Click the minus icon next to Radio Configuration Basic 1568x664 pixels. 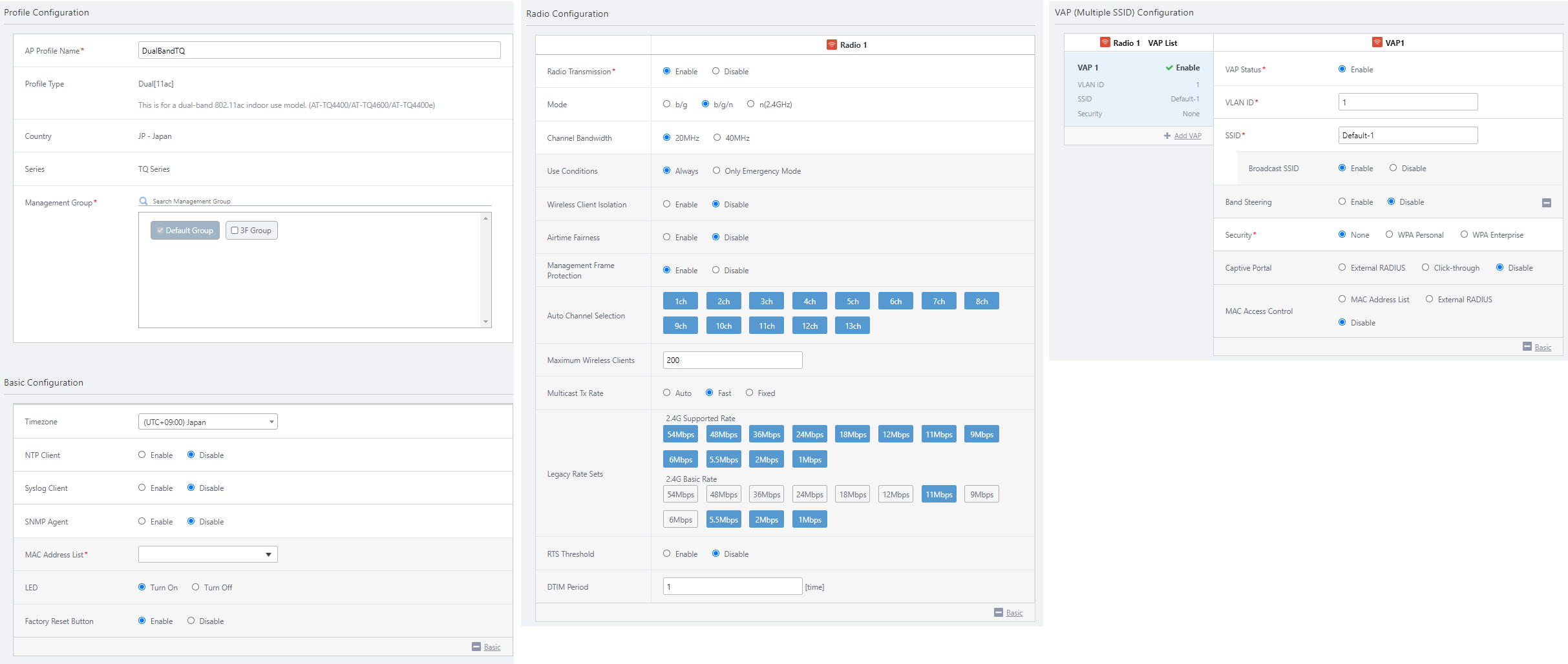(x=999, y=612)
